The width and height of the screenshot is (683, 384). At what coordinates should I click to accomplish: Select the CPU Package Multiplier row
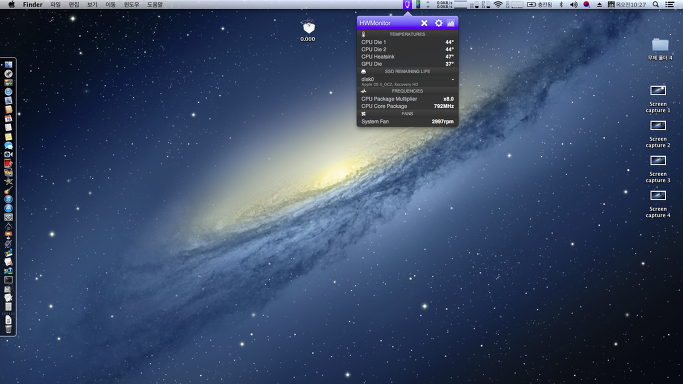click(x=407, y=99)
